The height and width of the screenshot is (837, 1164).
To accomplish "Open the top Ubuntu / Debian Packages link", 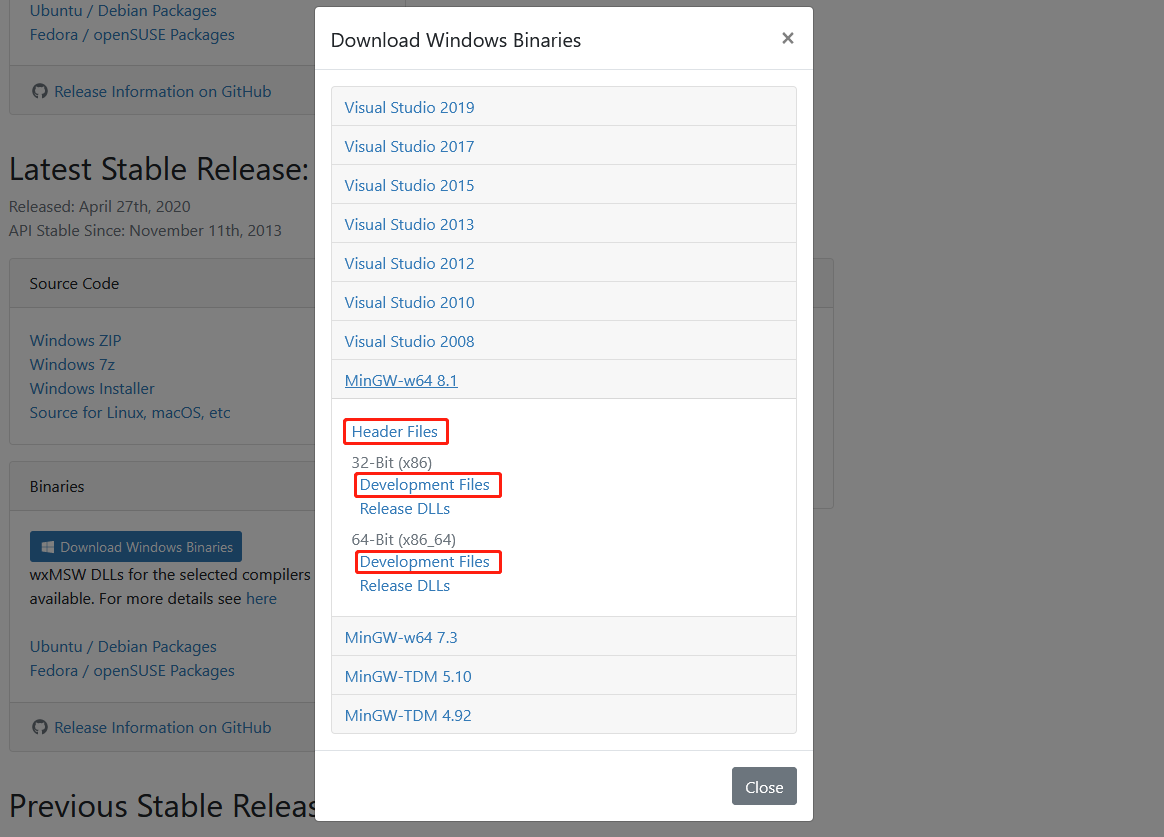I will point(123,10).
